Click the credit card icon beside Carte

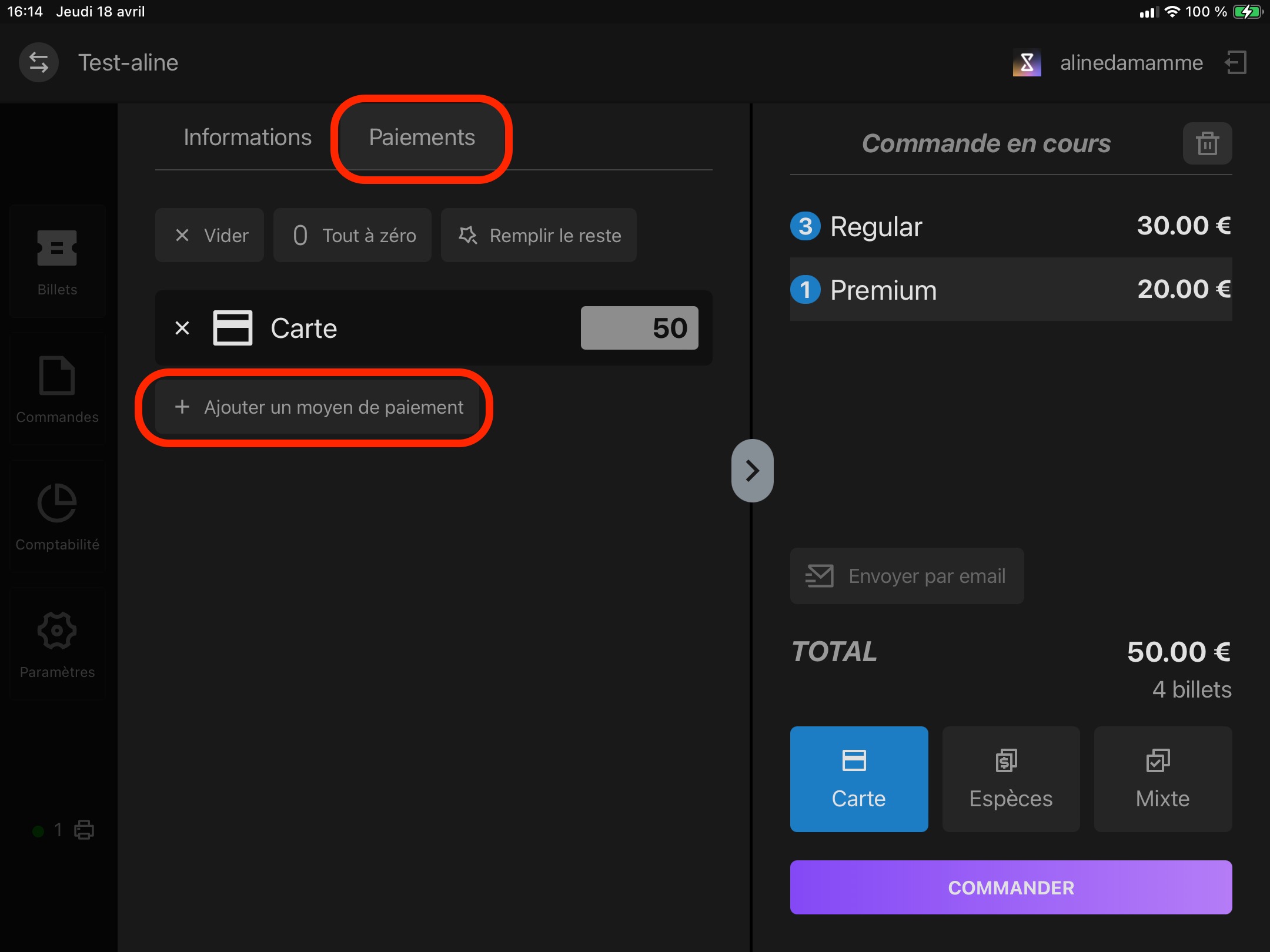coord(233,328)
